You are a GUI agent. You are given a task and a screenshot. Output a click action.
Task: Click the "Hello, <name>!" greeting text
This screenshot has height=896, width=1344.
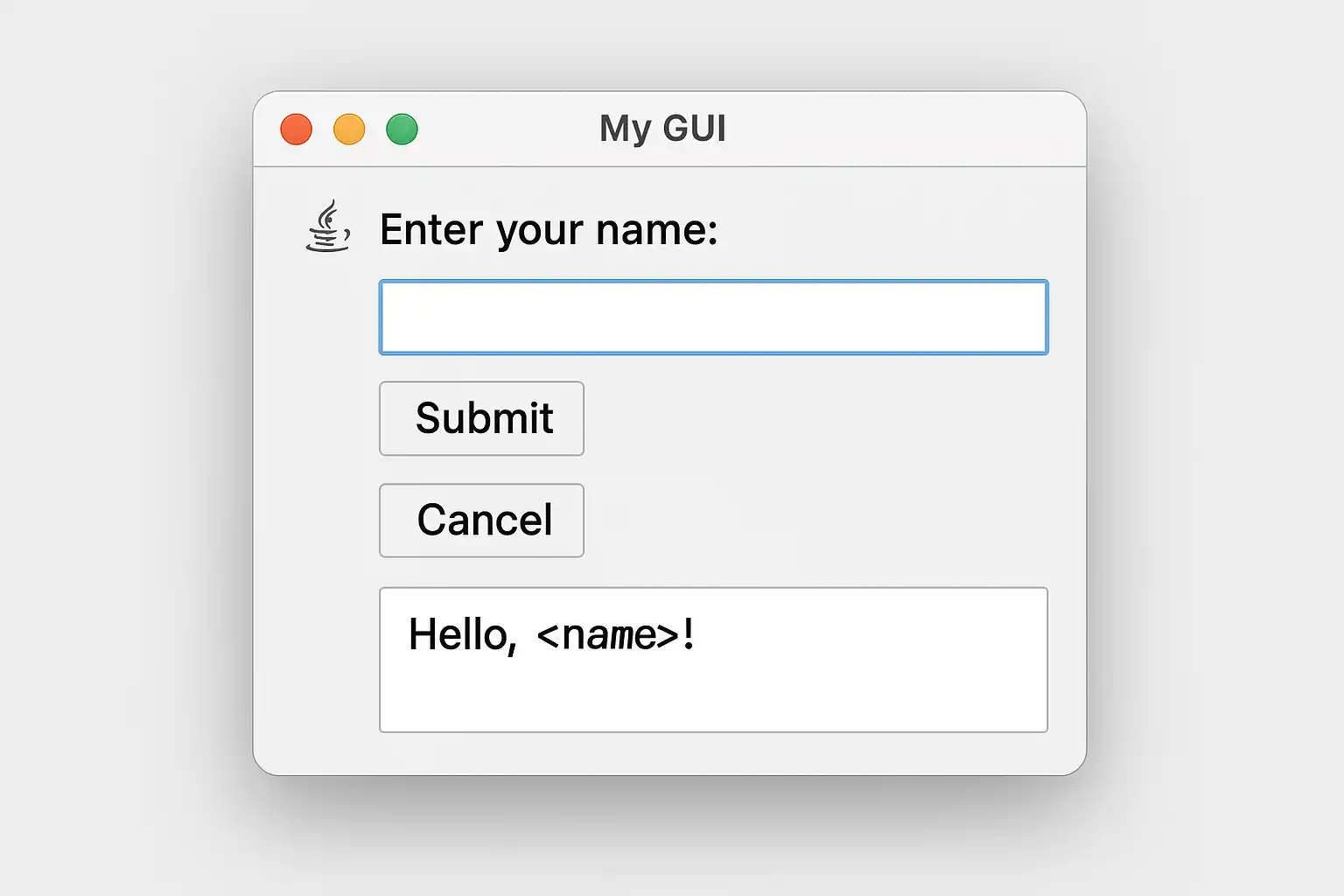pos(551,634)
